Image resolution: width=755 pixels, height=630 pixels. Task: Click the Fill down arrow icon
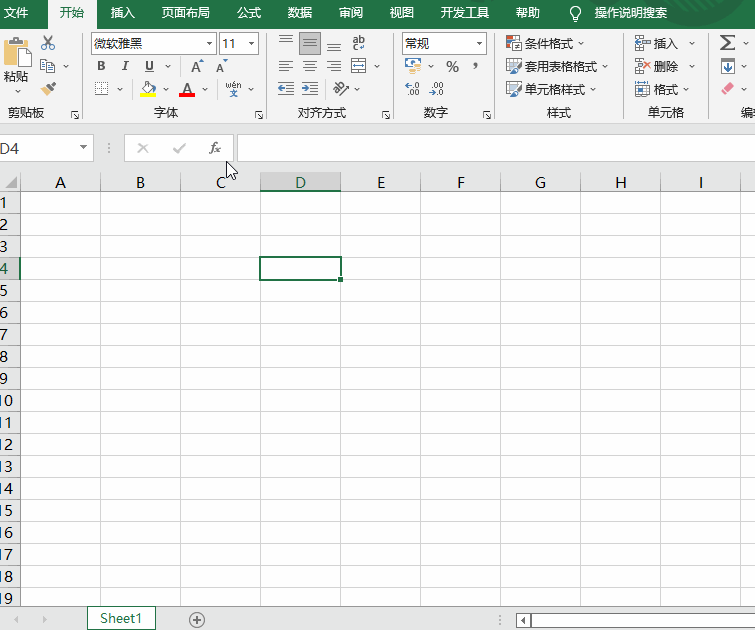[728, 66]
